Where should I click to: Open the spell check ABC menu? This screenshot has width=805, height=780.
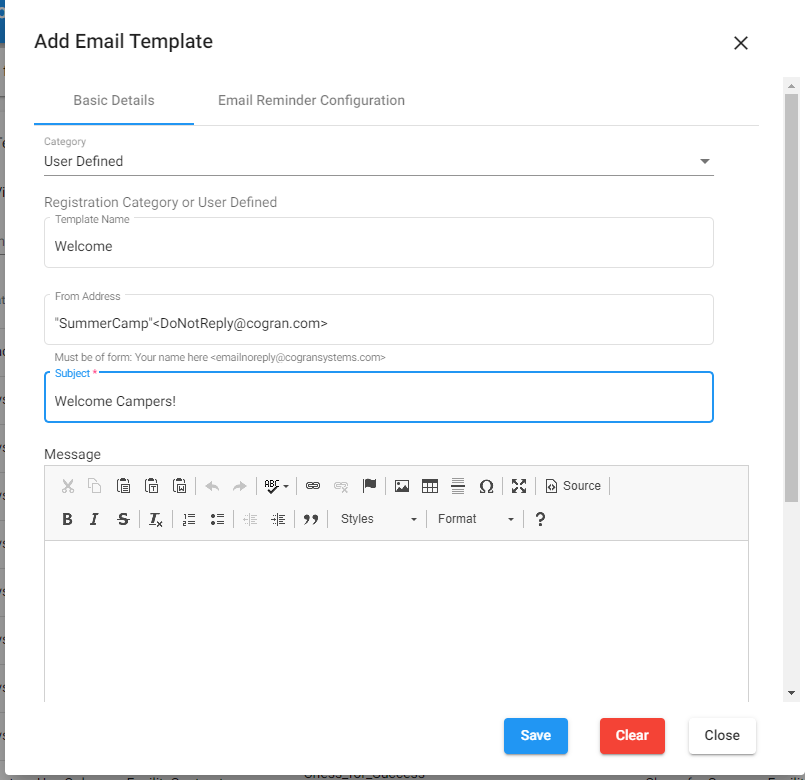tap(276, 486)
